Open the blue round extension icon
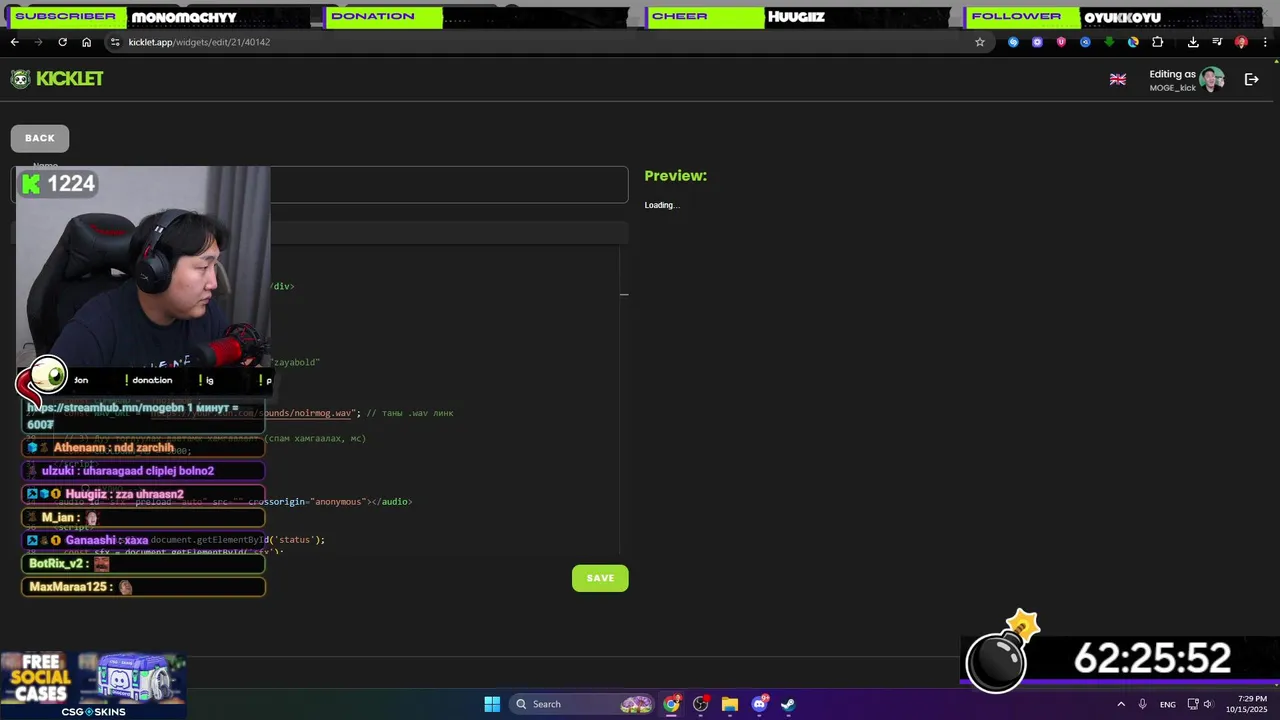This screenshot has width=1280, height=720. pyautogui.click(x=1085, y=42)
